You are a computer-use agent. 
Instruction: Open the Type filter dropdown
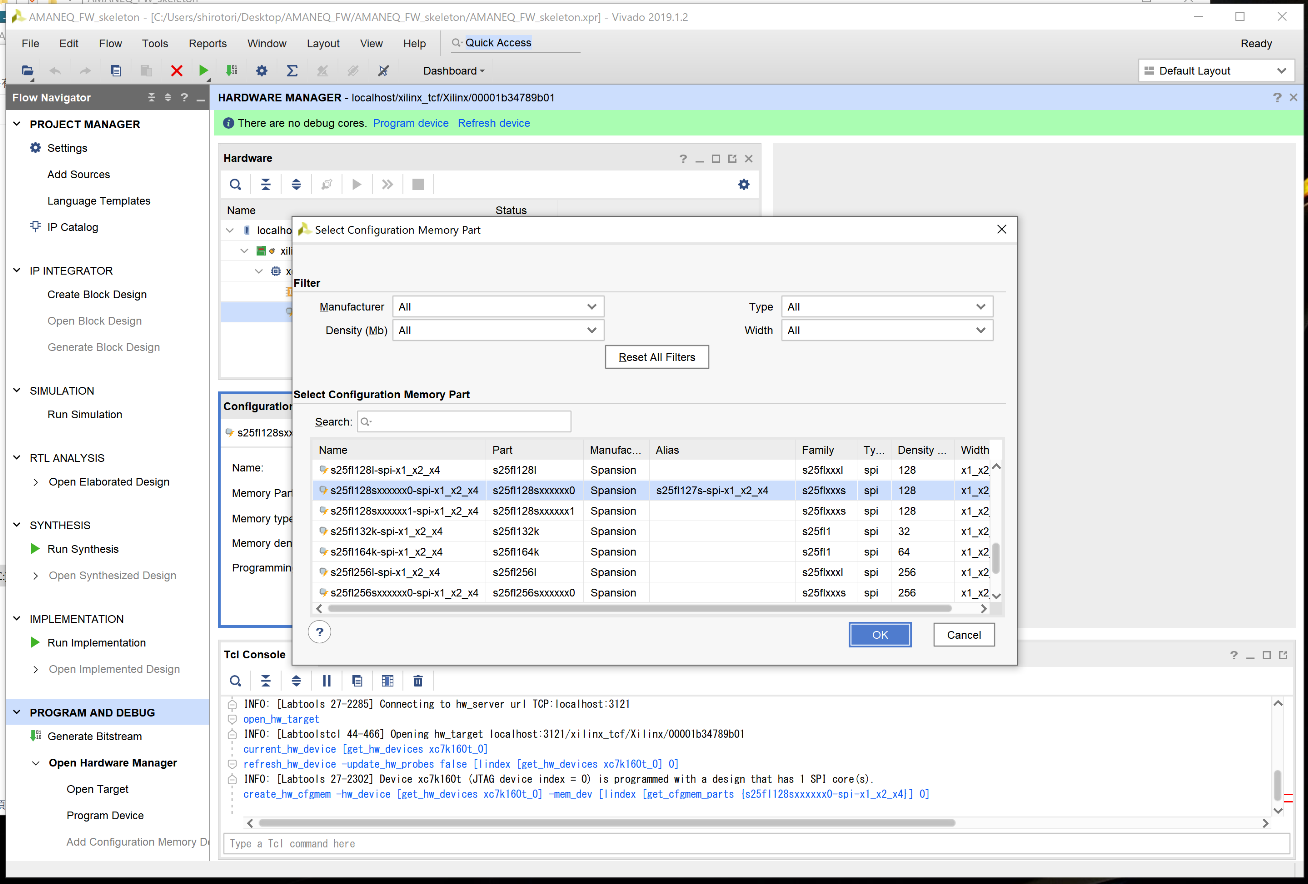(887, 307)
